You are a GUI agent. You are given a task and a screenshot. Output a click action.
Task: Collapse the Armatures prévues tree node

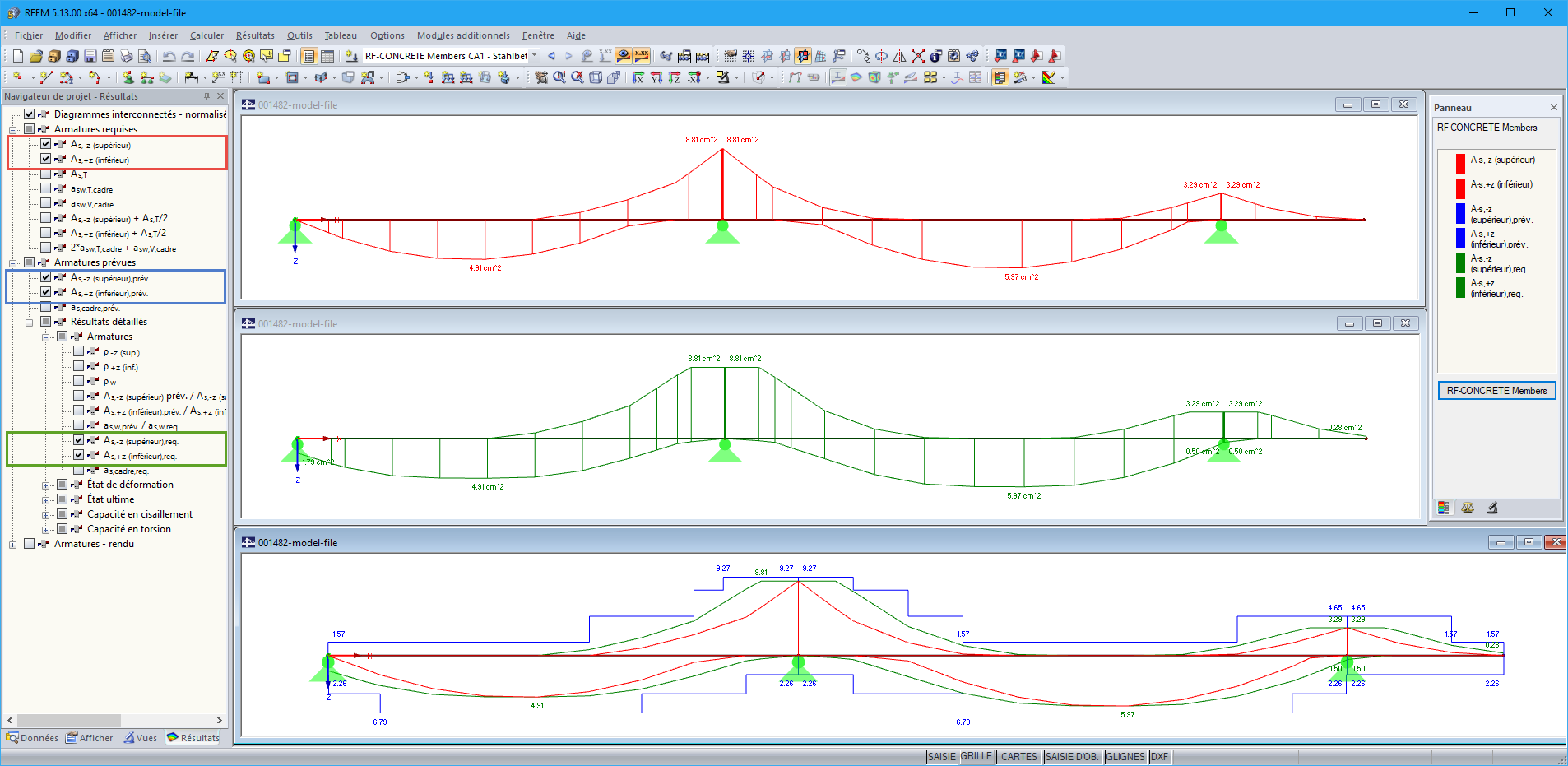[x=13, y=262]
